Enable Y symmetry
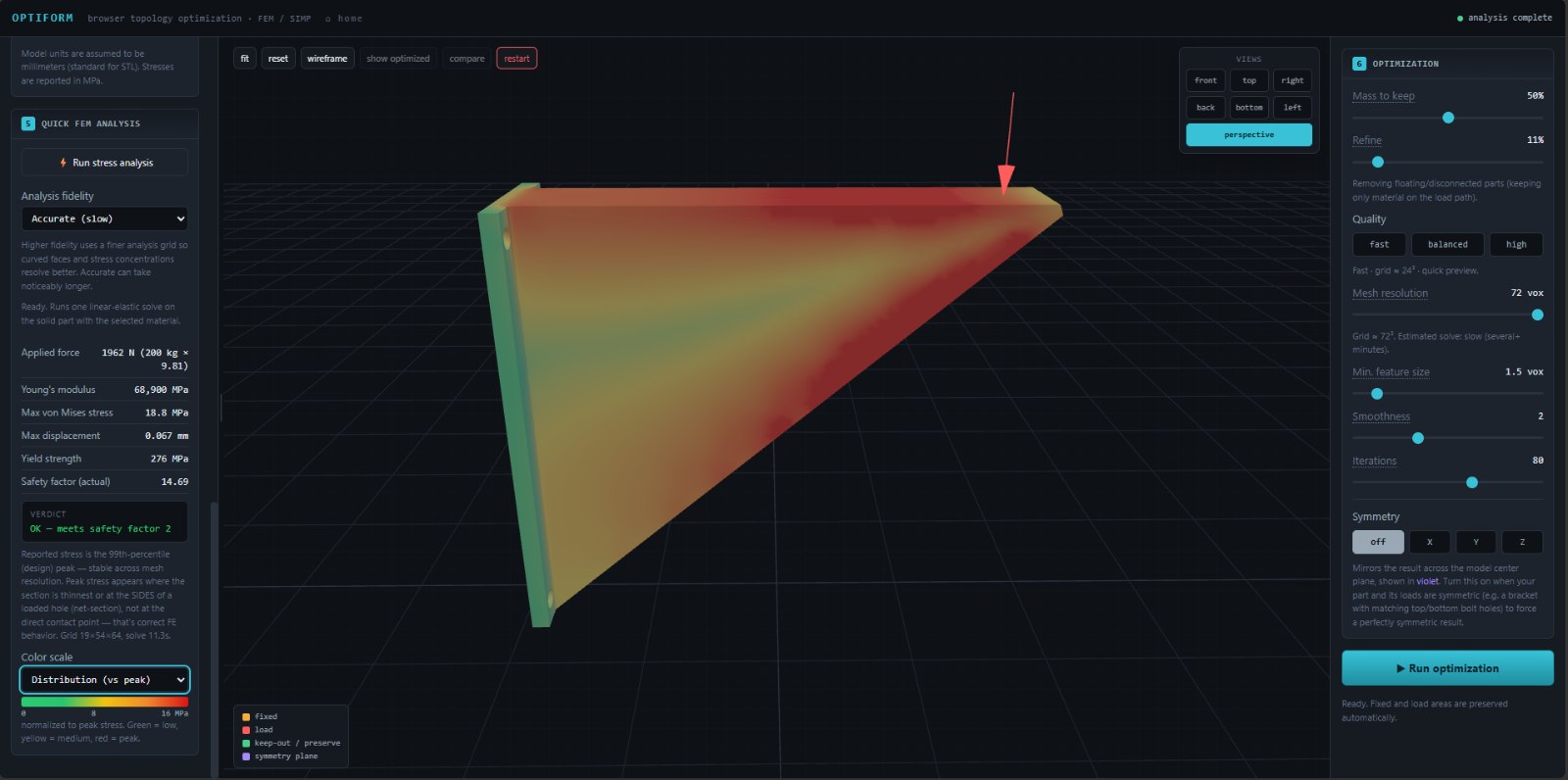1568x780 pixels. [x=1476, y=542]
